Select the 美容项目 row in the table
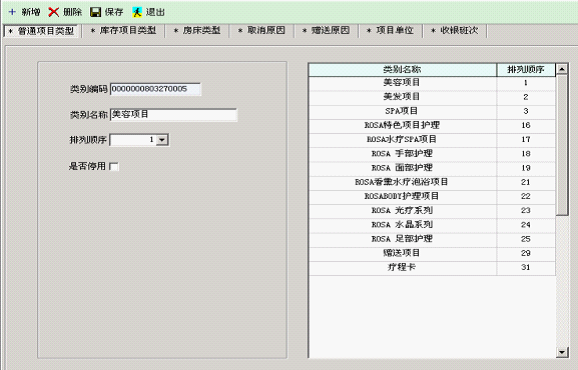Screen dimensions: 578x370 [x=432, y=83]
